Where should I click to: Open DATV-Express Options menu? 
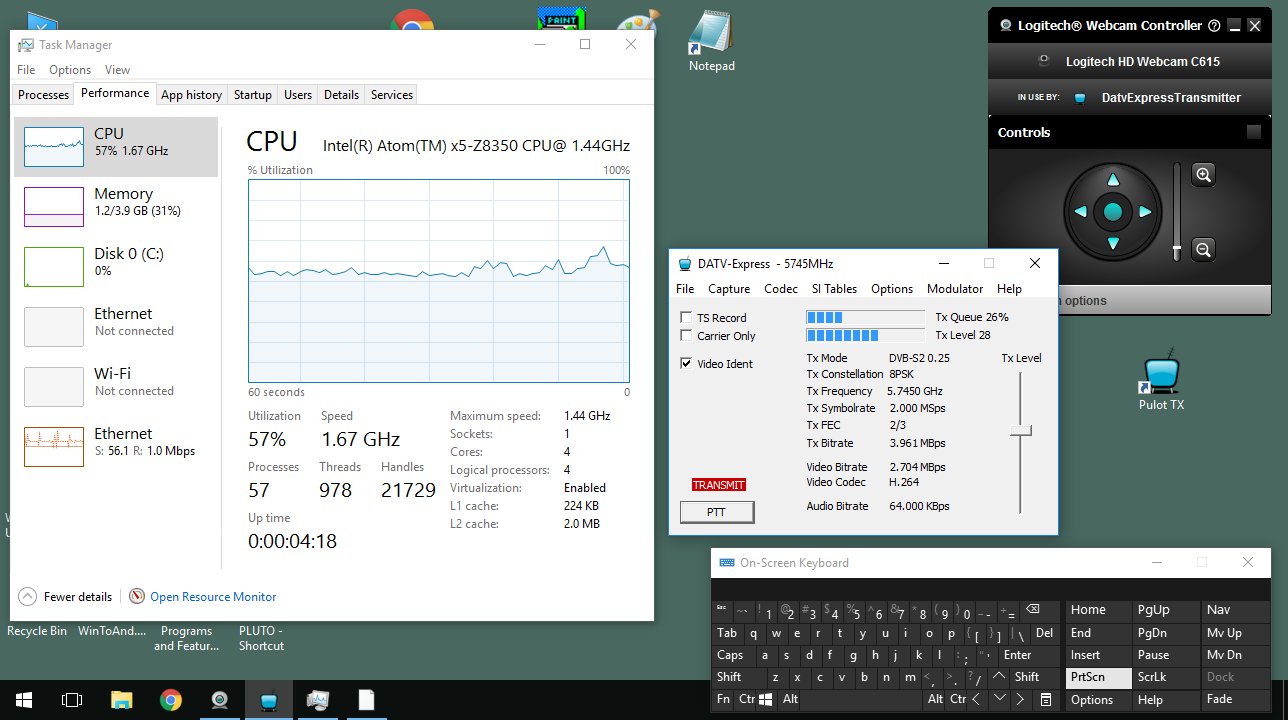pos(892,289)
